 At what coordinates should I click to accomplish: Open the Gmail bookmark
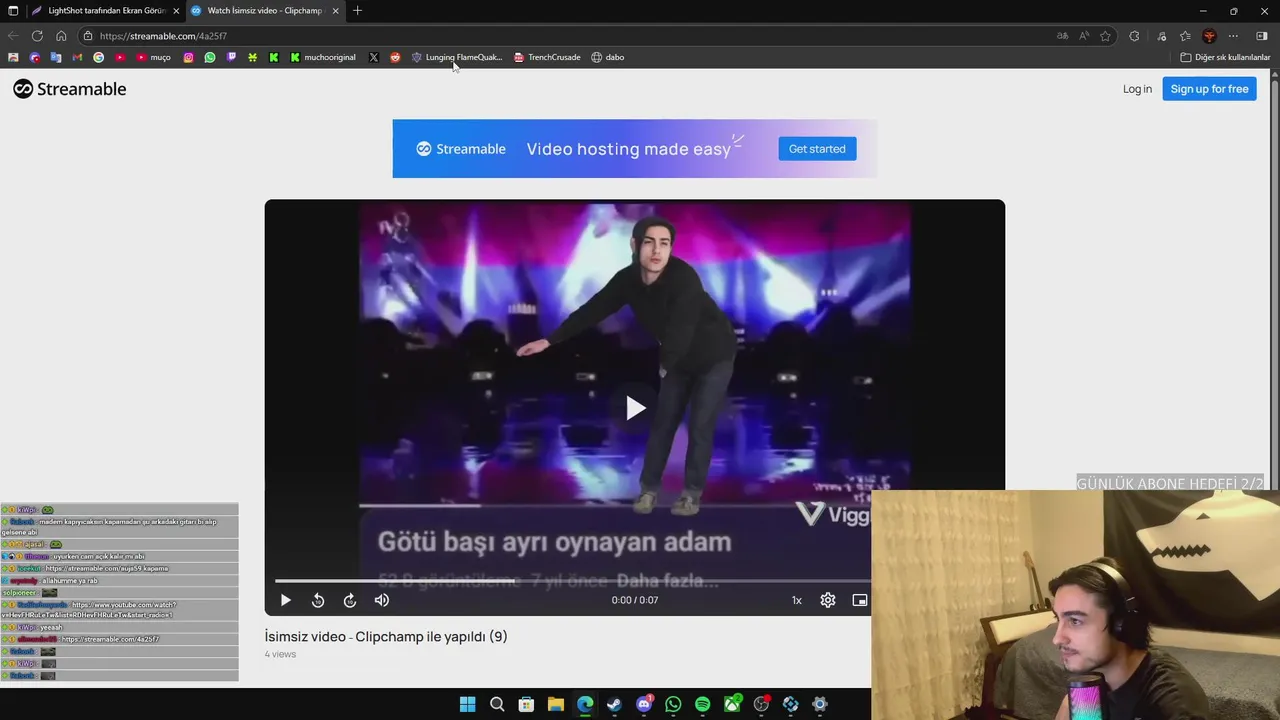pyautogui.click(x=77, y=57)
